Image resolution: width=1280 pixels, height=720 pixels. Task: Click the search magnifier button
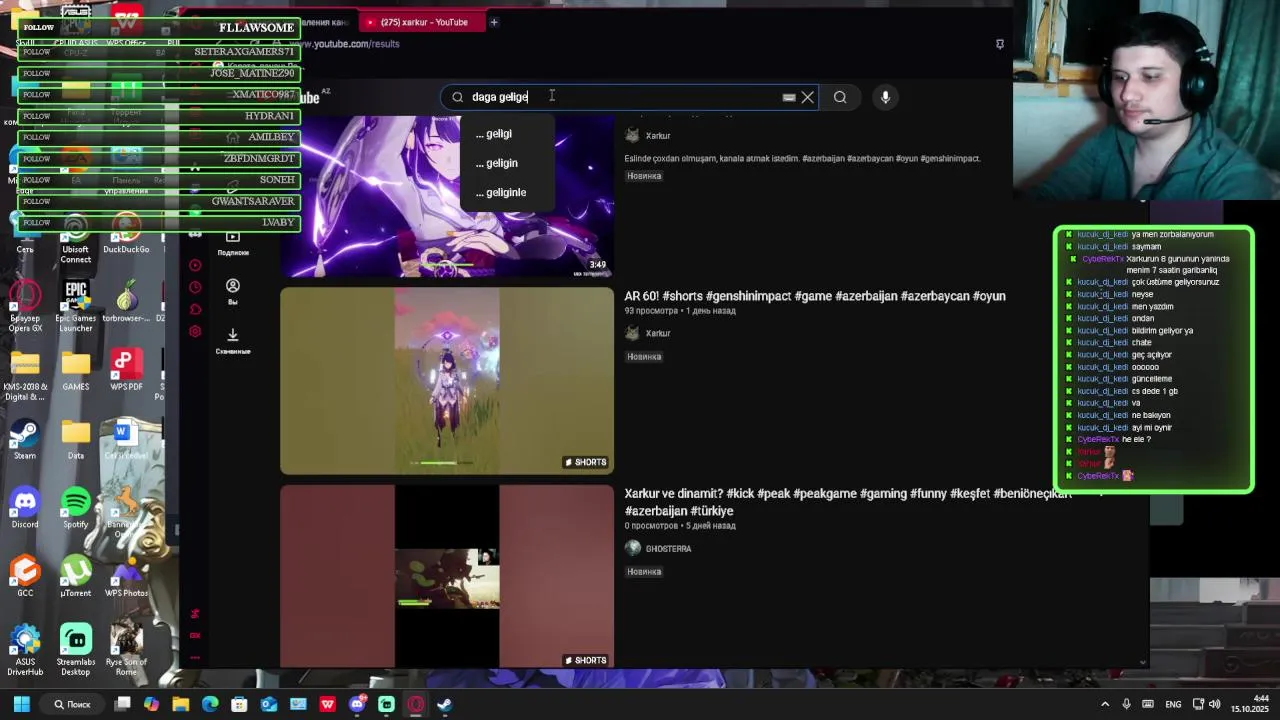click(x=840, y=97)
